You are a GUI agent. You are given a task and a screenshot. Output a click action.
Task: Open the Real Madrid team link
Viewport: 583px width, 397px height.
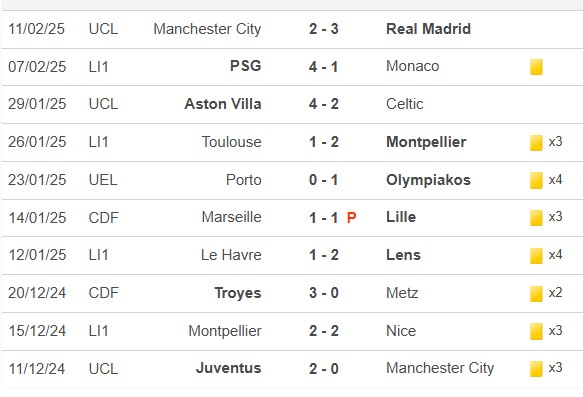[x=428, y=29]
